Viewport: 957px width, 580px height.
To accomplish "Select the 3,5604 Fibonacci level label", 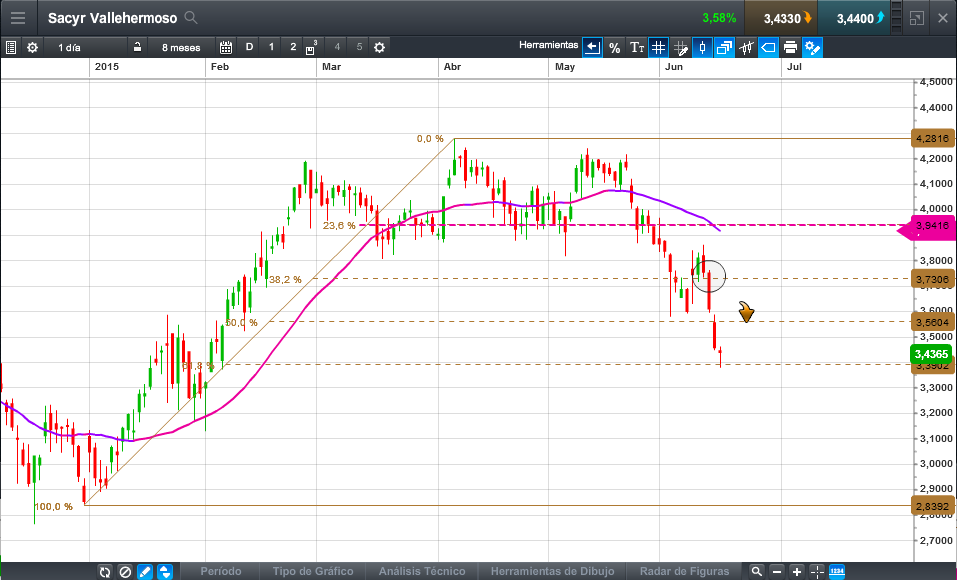I will point(932,322).
